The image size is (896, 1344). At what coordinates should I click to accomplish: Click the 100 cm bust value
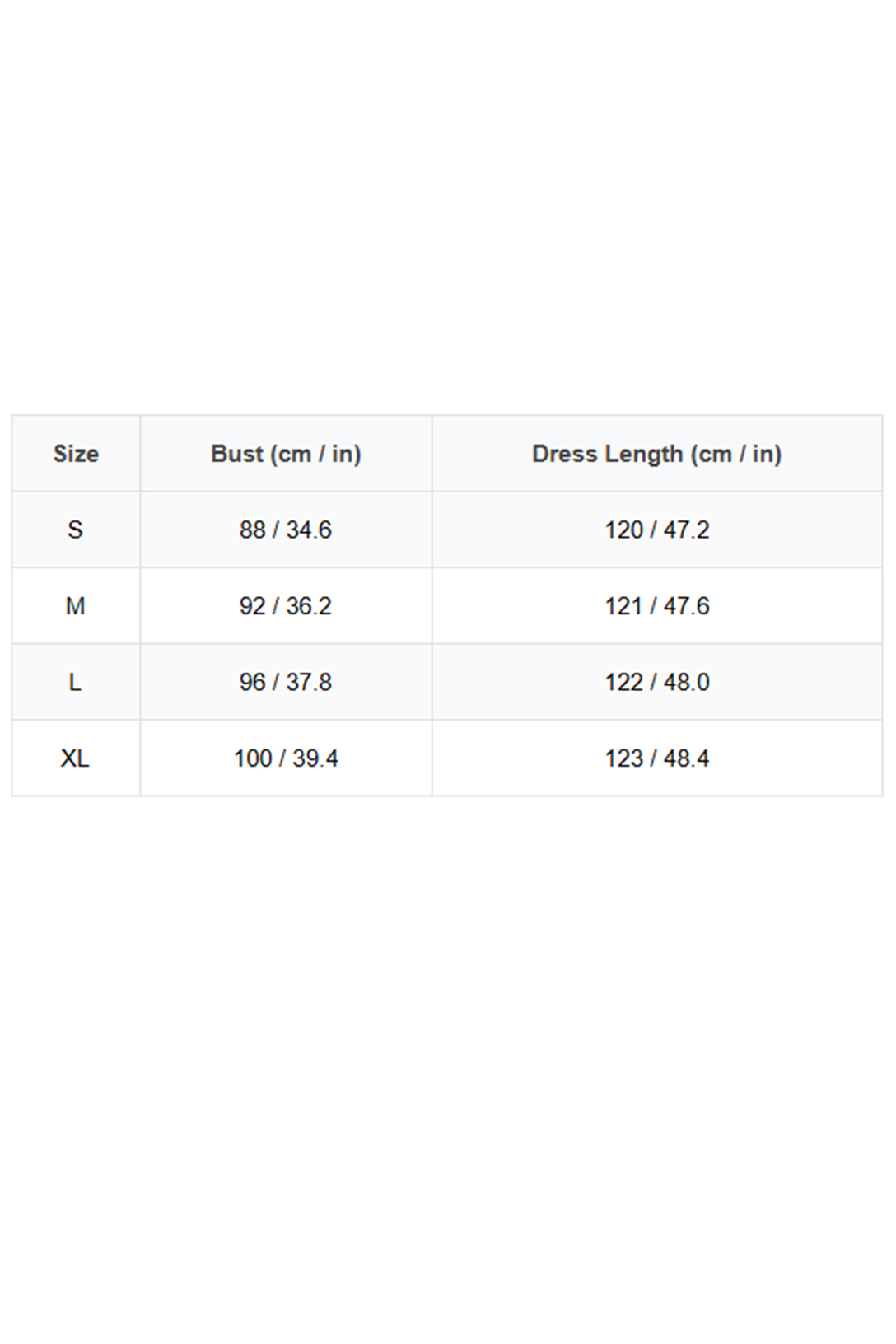253,758
